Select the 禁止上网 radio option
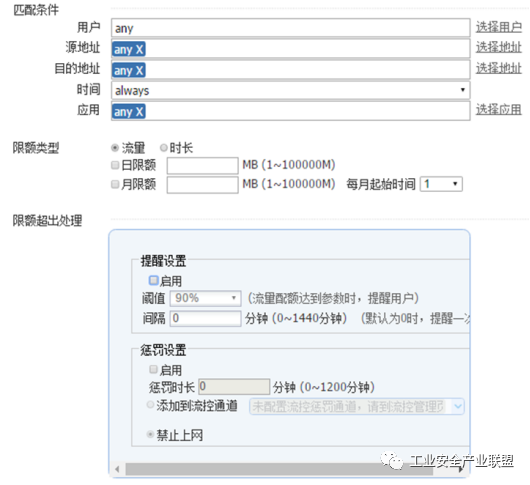Viewport: 530px width, 485px height. click(x=150, y=434)
